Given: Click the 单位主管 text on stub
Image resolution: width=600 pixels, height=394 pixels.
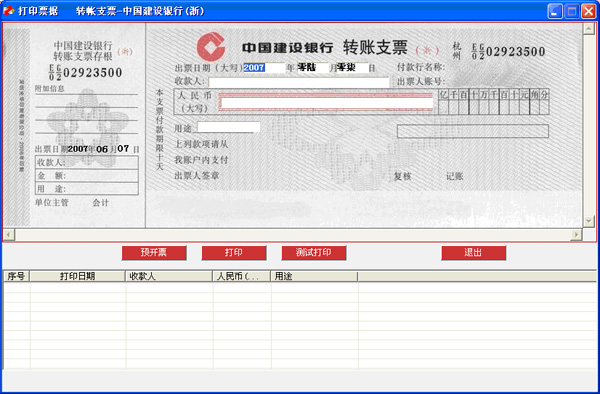Looking at the screenshot, I should 52,203.
